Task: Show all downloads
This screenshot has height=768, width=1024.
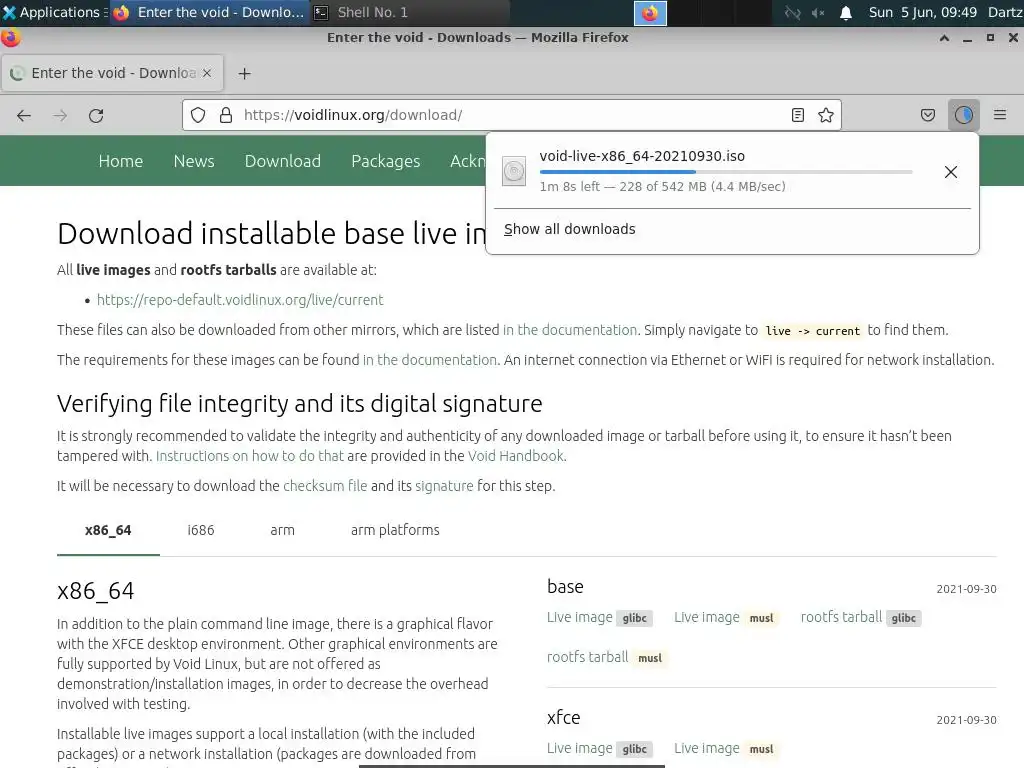Action: coord(569,229)
